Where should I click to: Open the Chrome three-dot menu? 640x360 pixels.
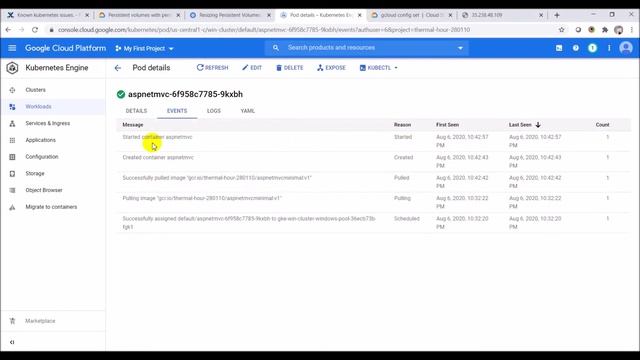pos(632,30)
